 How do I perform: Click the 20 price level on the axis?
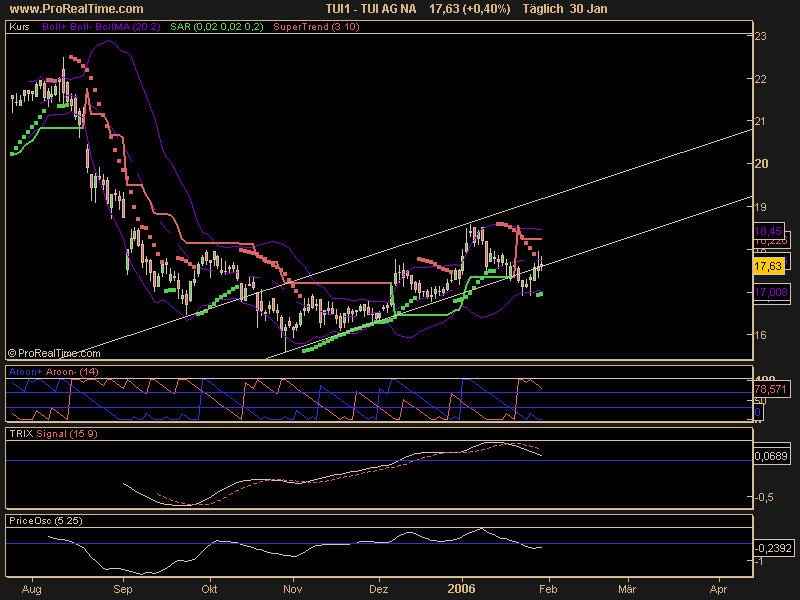[x=760, y=164]
